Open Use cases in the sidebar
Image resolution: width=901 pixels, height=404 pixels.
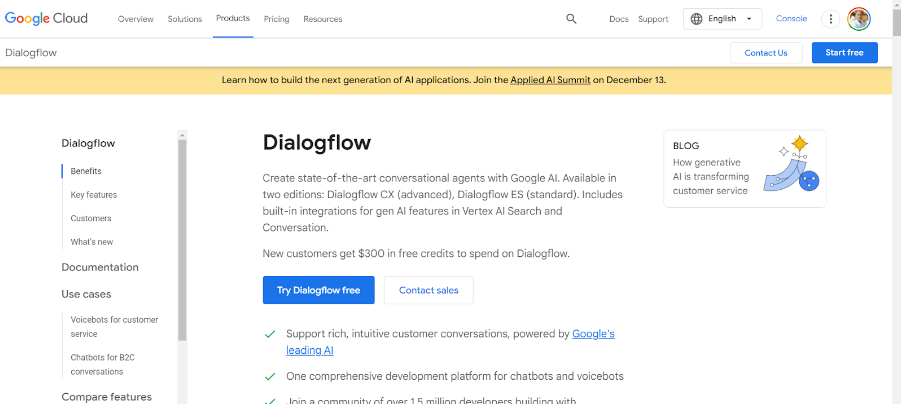(x=86, y=294)
